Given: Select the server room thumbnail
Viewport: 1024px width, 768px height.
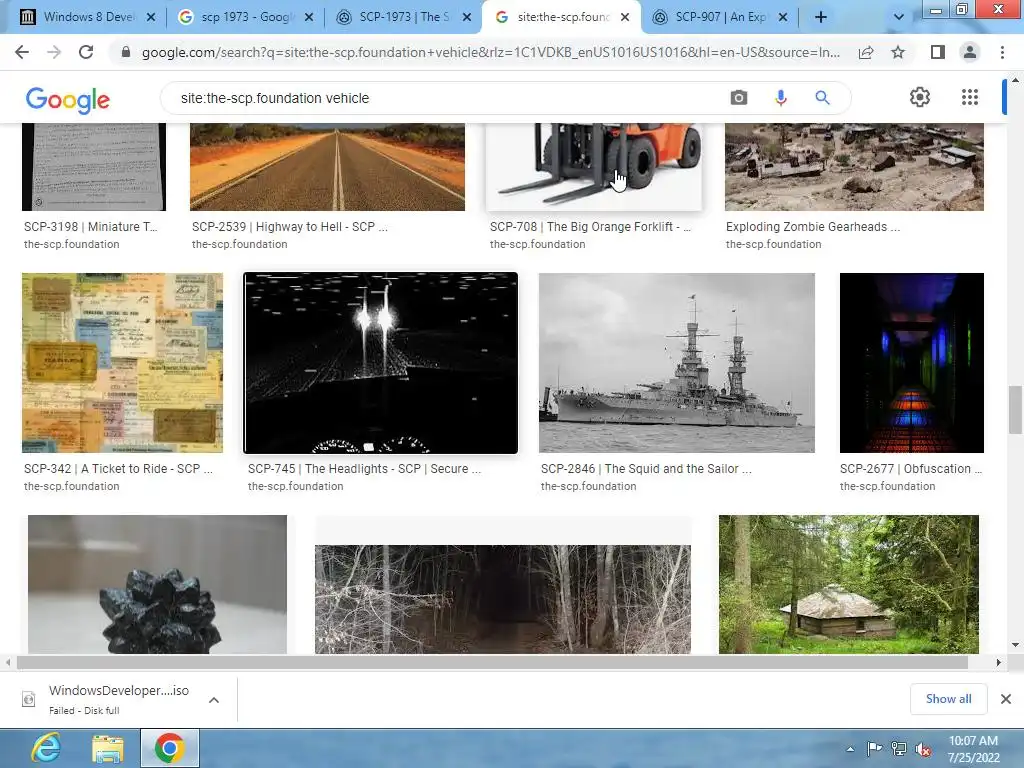Looking at the screenshot, I should (x=912, y=363).
